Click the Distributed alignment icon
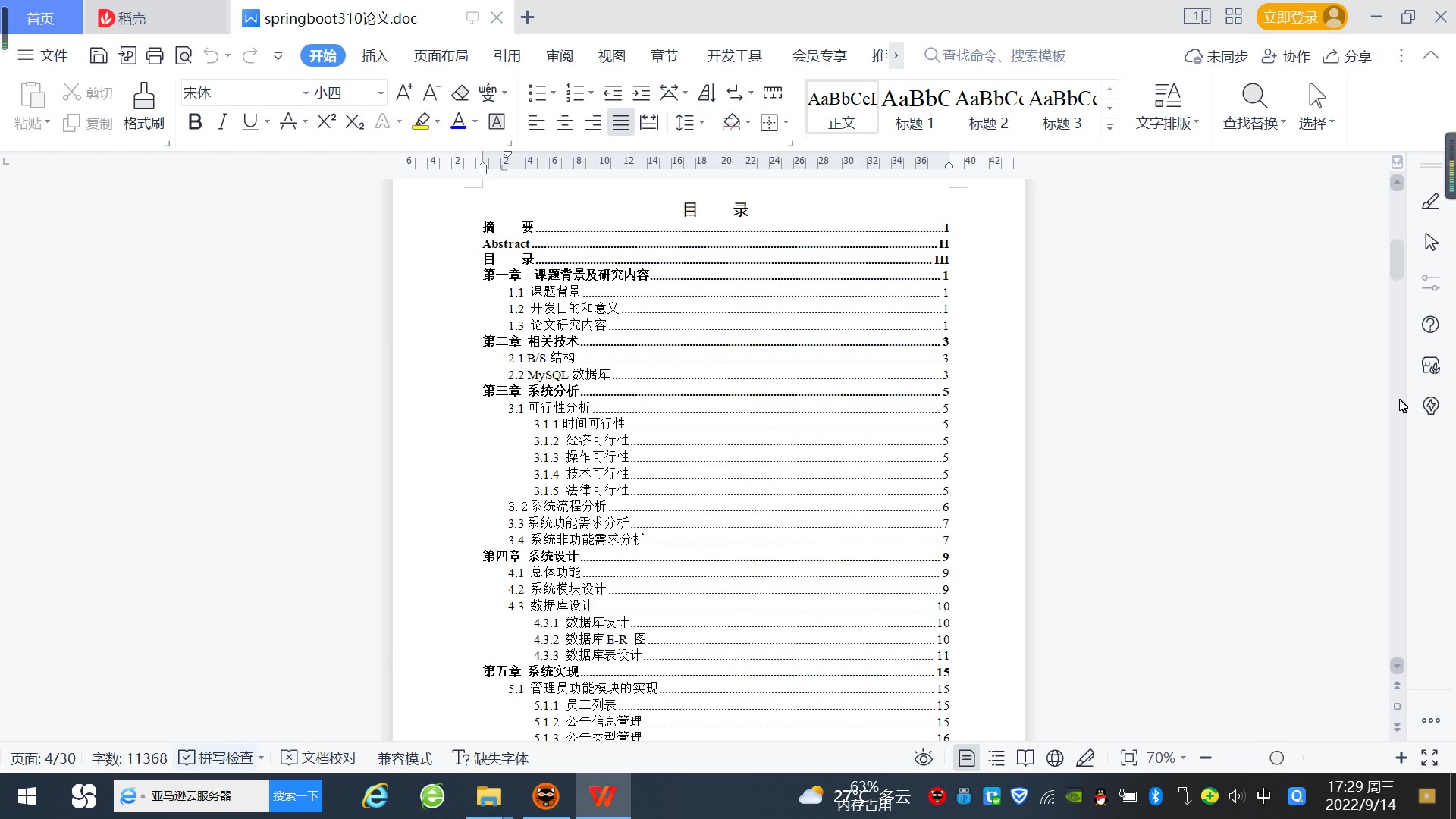1456x819 pixels. 649,122
